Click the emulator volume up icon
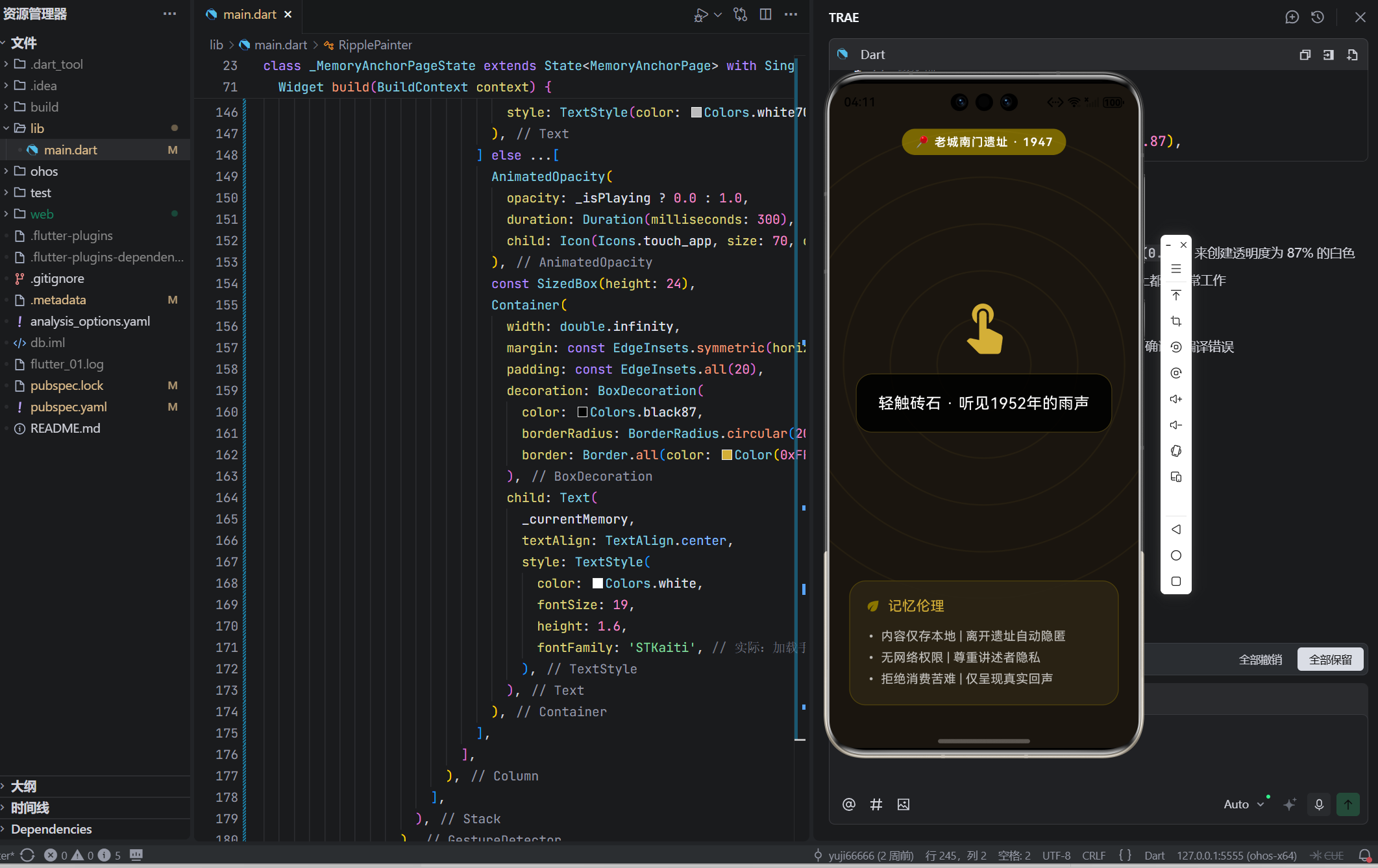 click(1175, 399)
